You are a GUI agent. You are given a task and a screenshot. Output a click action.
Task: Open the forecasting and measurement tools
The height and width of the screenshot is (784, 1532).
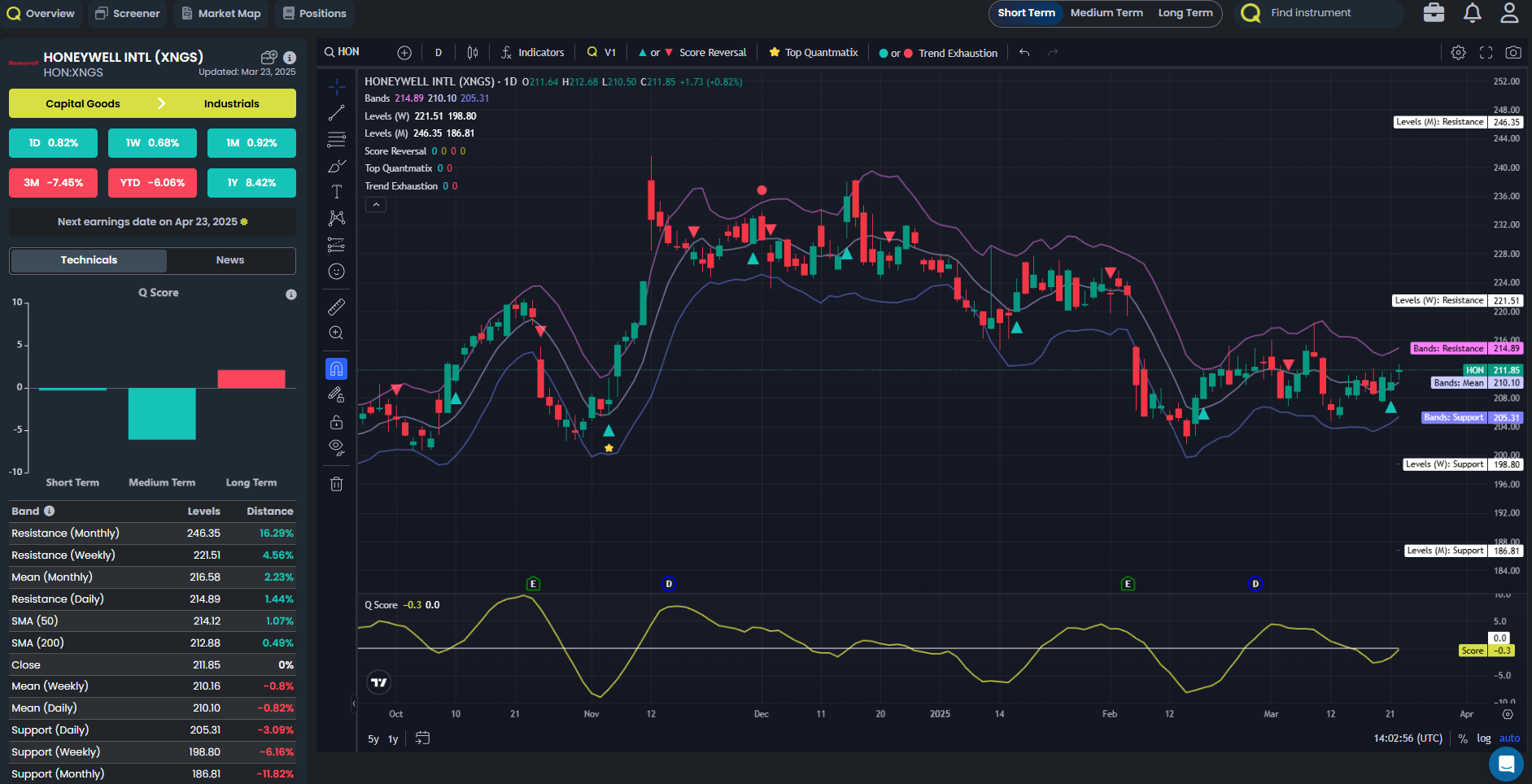click(x=336, y=245)
